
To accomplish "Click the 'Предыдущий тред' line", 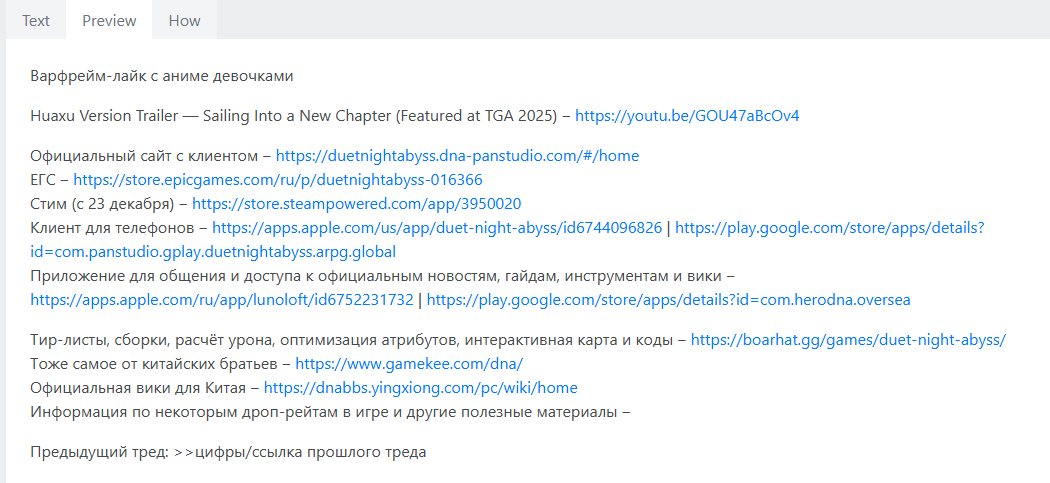I will 228,452.
